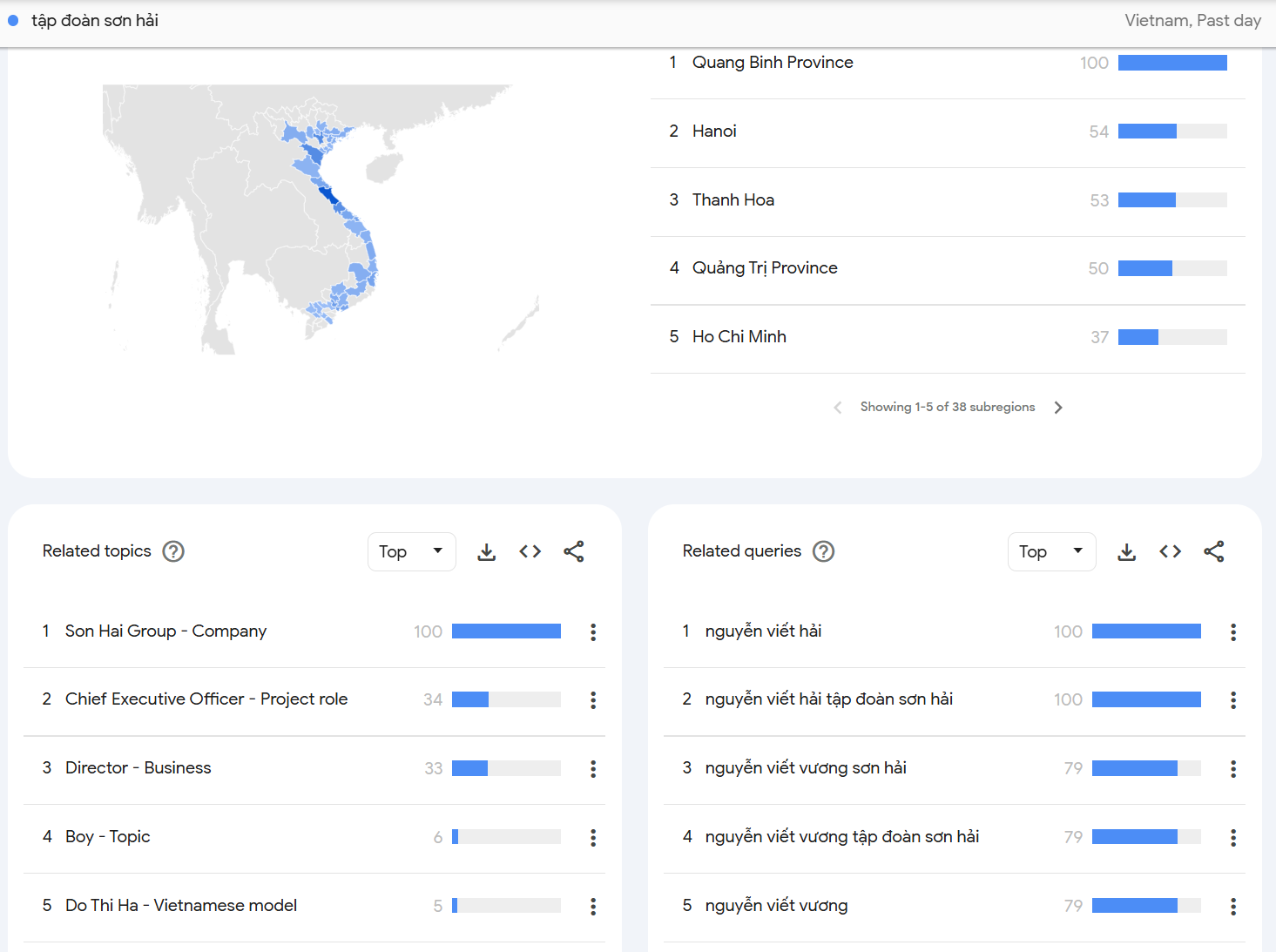Image resolution: width=1276 pixels, height=952 pixels.
Task: Open the Top dropdown in Related queries
Action: (x=1051, y=551)
